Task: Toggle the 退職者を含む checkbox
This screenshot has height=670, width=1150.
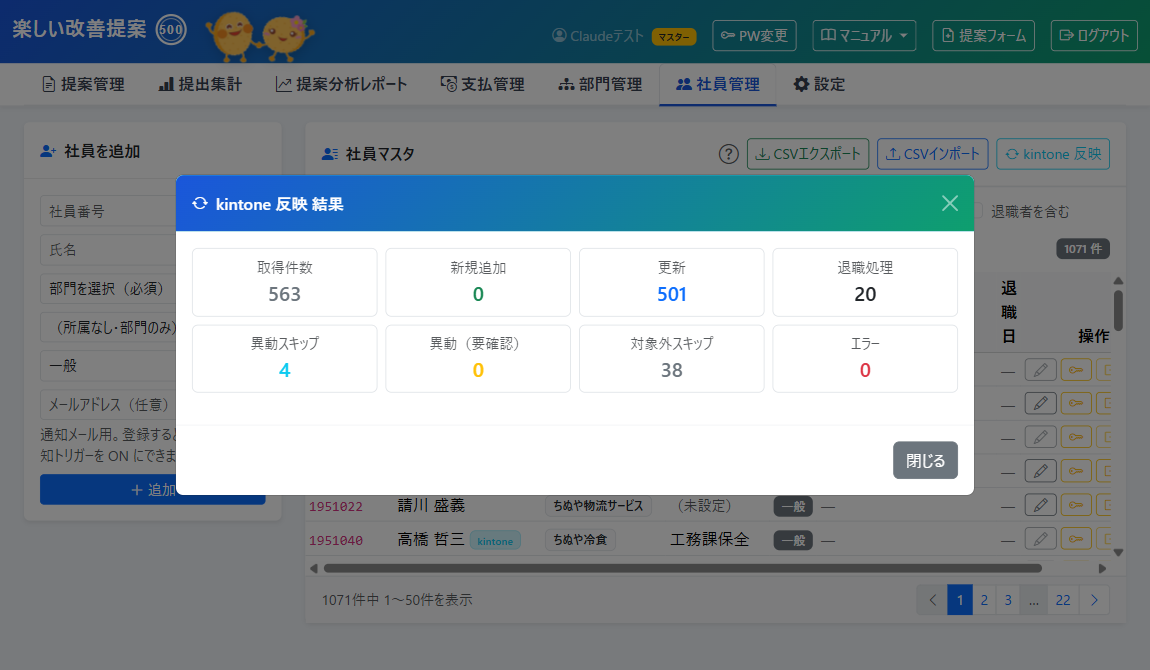Action: tap(978, 211)
